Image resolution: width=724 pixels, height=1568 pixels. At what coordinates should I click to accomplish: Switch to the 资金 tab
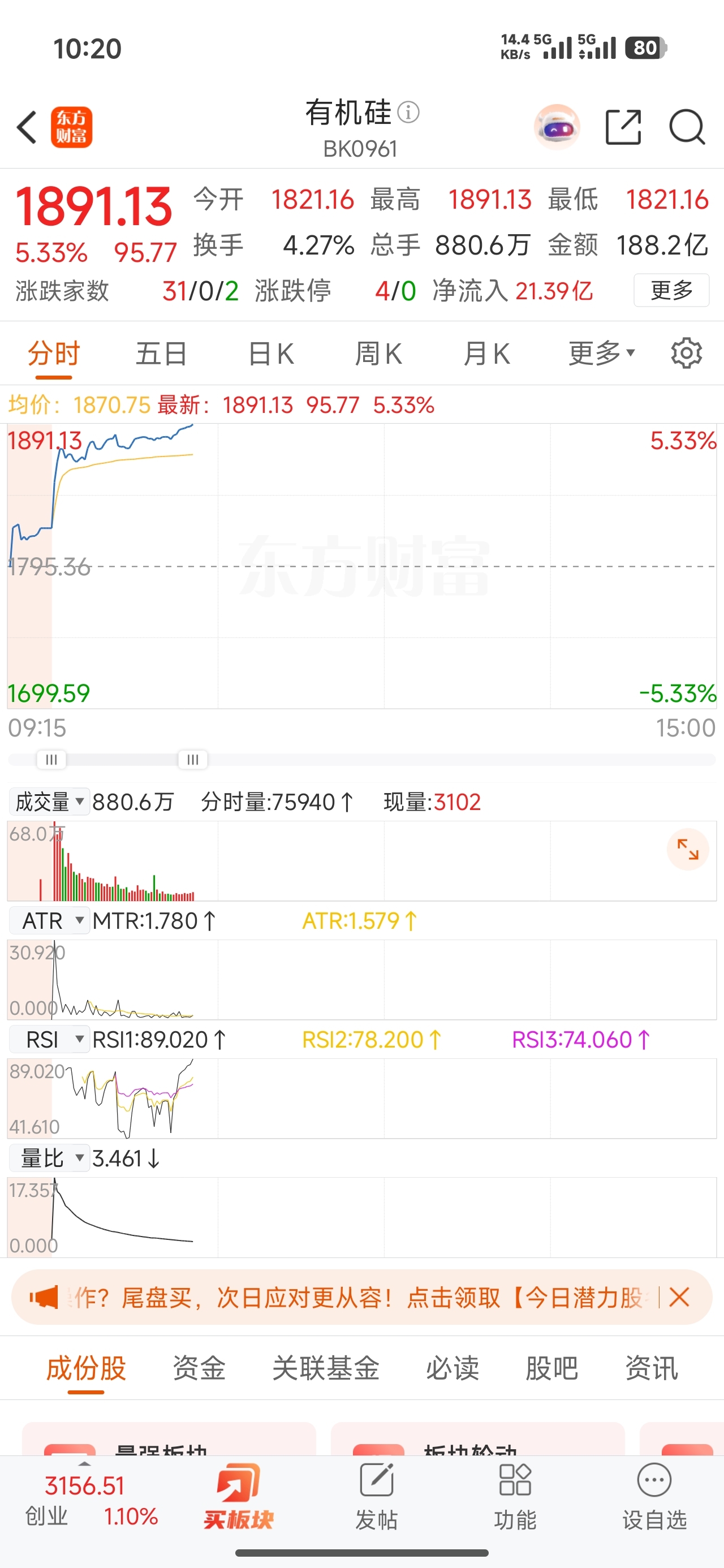click(x=199, y=1368)
